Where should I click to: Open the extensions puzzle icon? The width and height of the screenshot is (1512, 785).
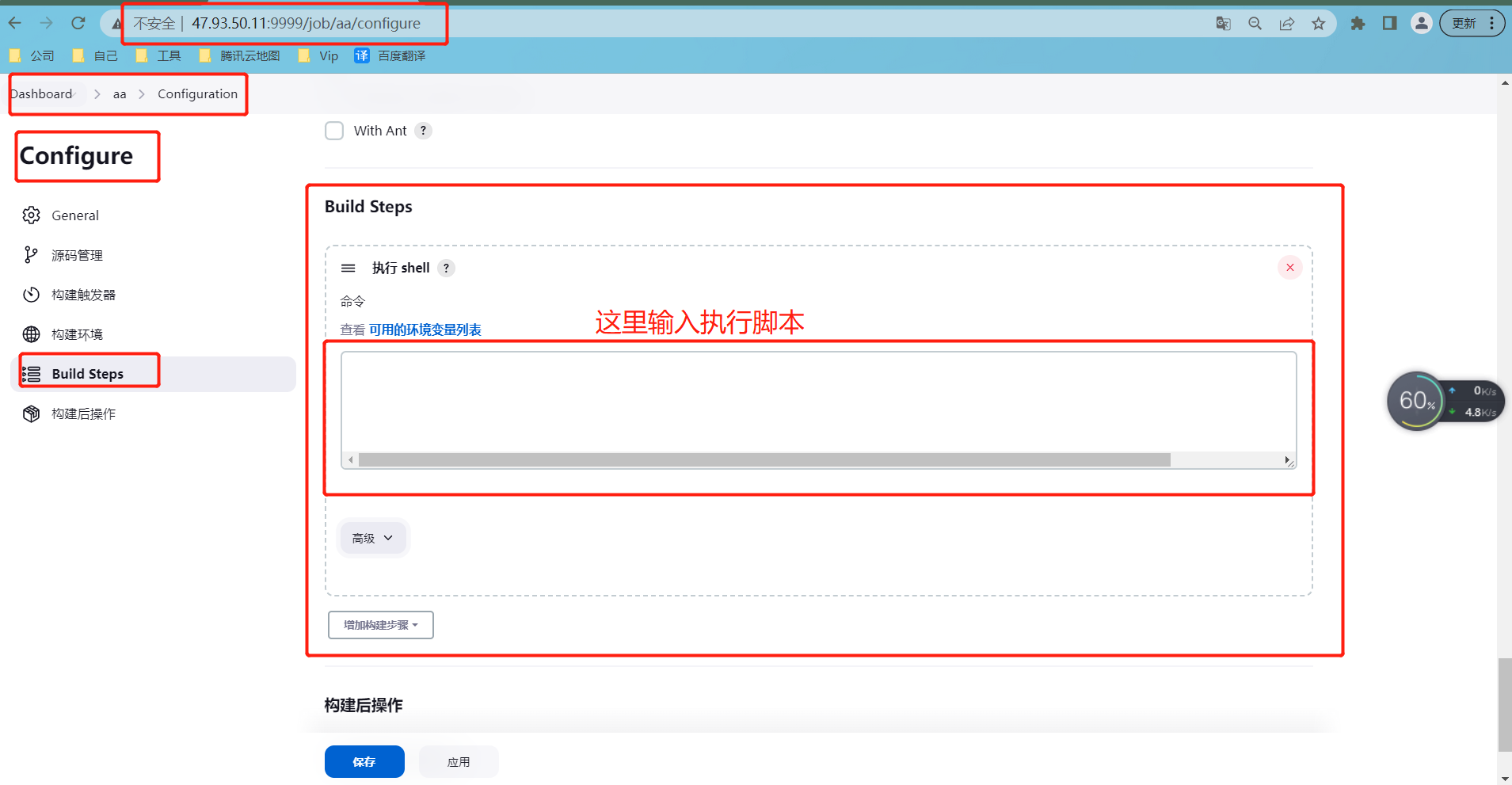point(1358,24)
